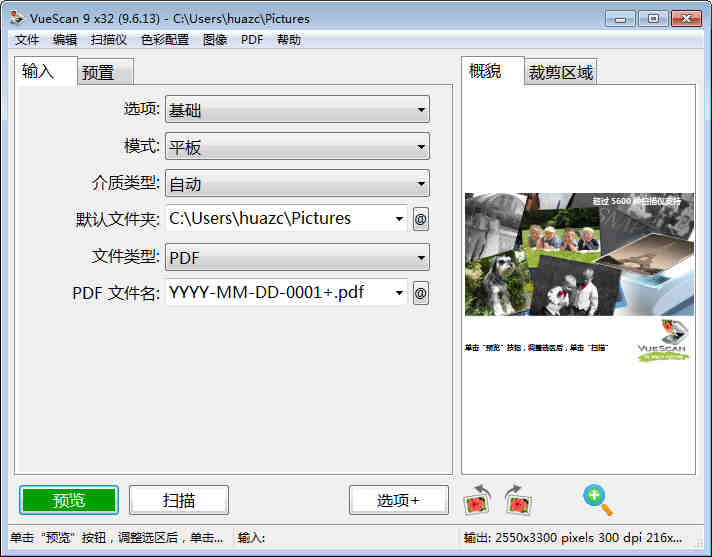Maximize the VueScan window
712x557 pixels.
coord(653,19)
